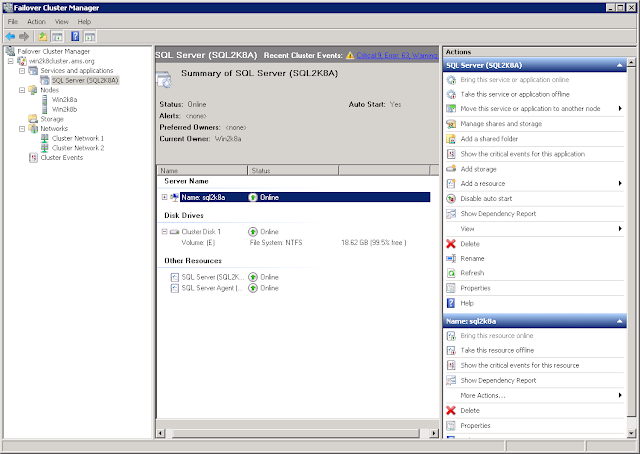The width and height of the screenshot is (640, 454).
Task: Click the Rename icon in Actions pane
Action: tap(451, 258)
